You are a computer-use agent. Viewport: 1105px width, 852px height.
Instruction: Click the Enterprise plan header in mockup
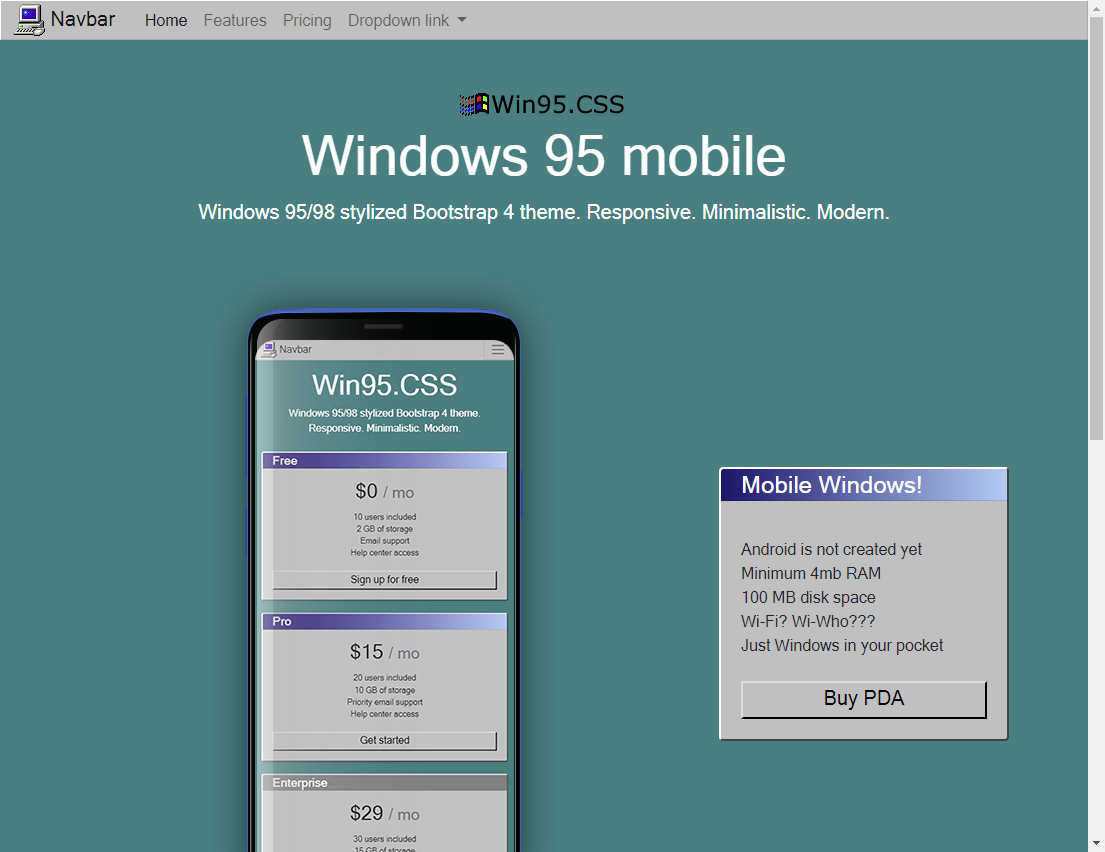(385, 783)
